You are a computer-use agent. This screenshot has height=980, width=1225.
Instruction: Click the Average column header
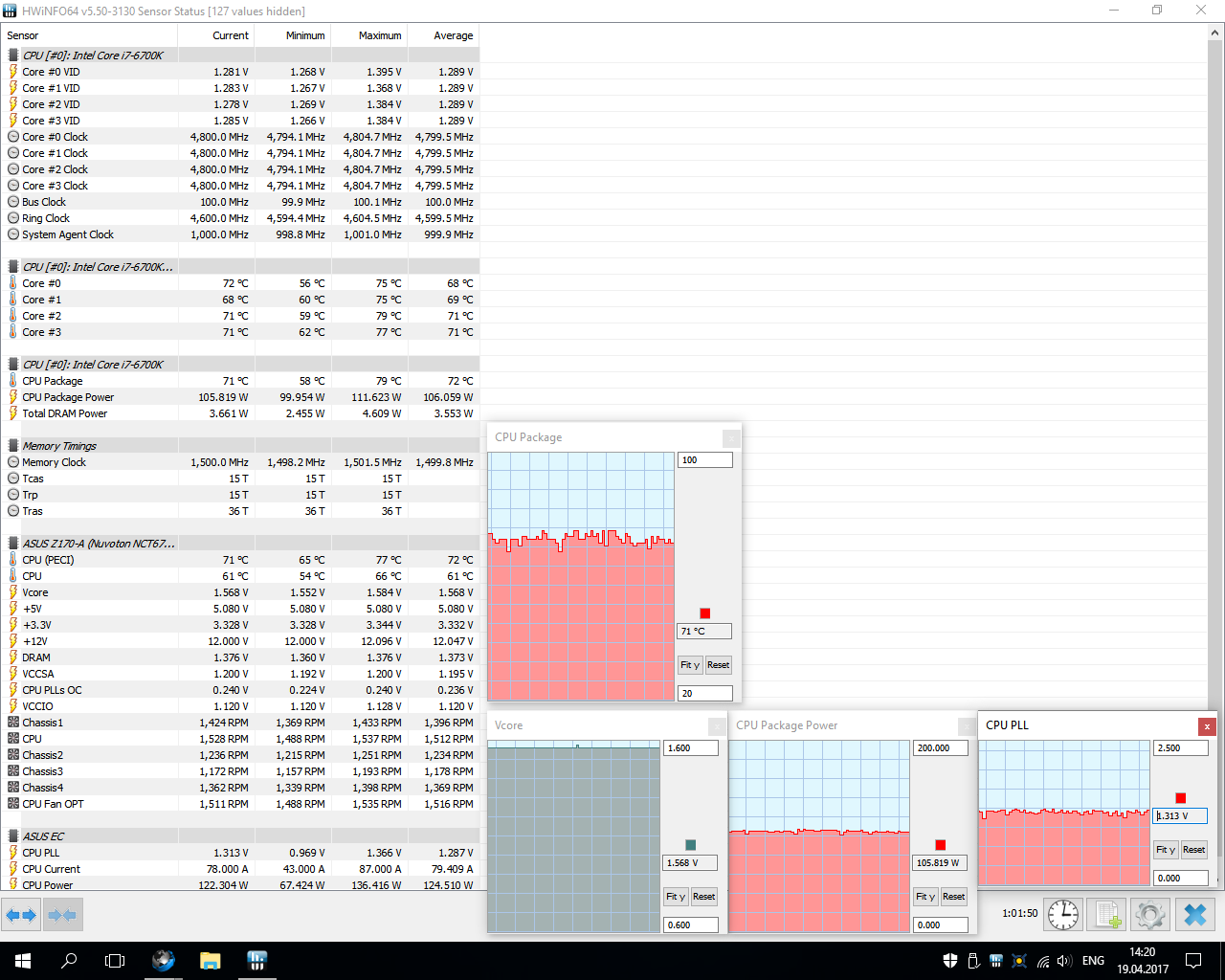click(443, 35)
